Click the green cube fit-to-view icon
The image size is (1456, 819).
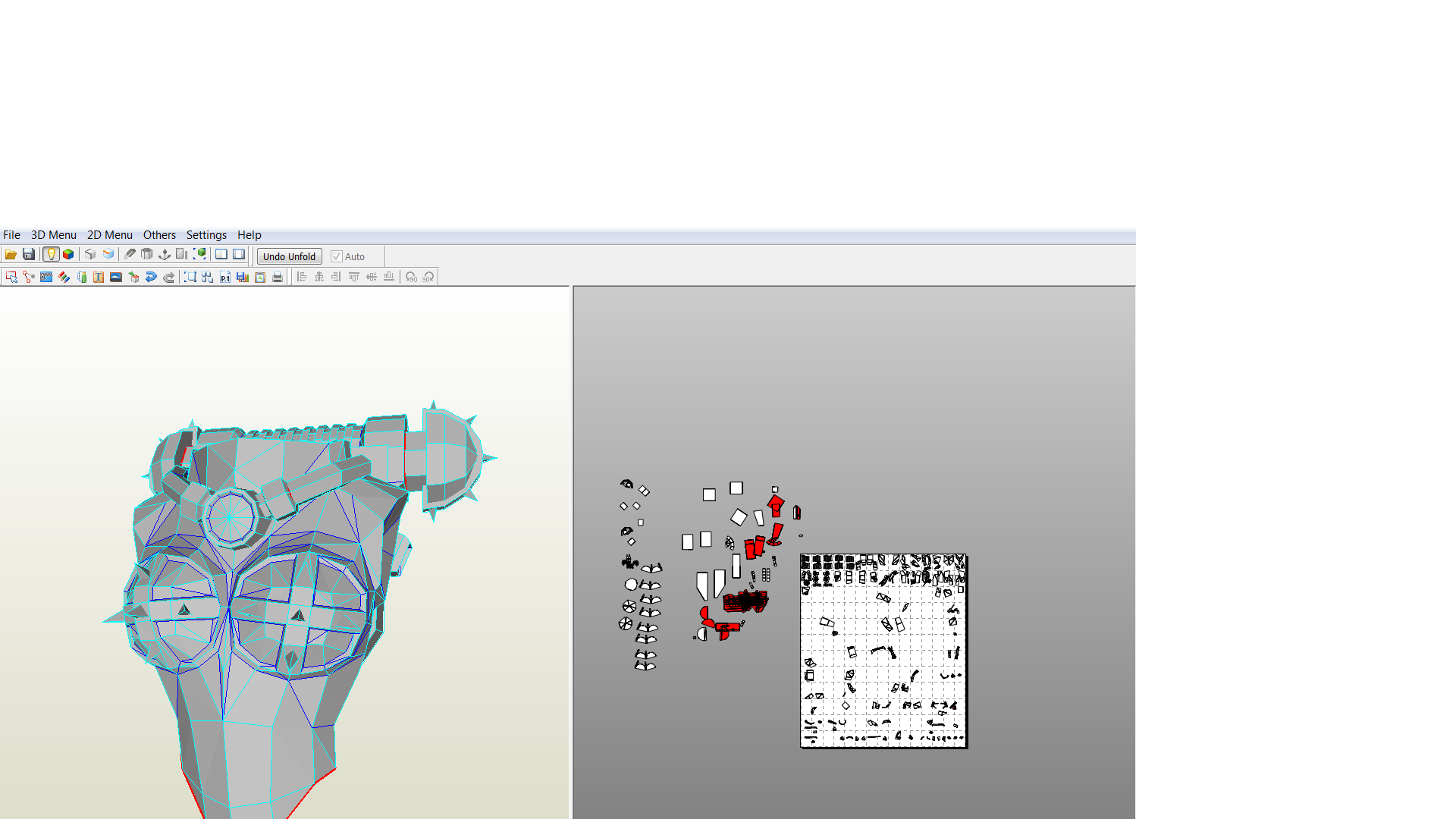[199, 255]
